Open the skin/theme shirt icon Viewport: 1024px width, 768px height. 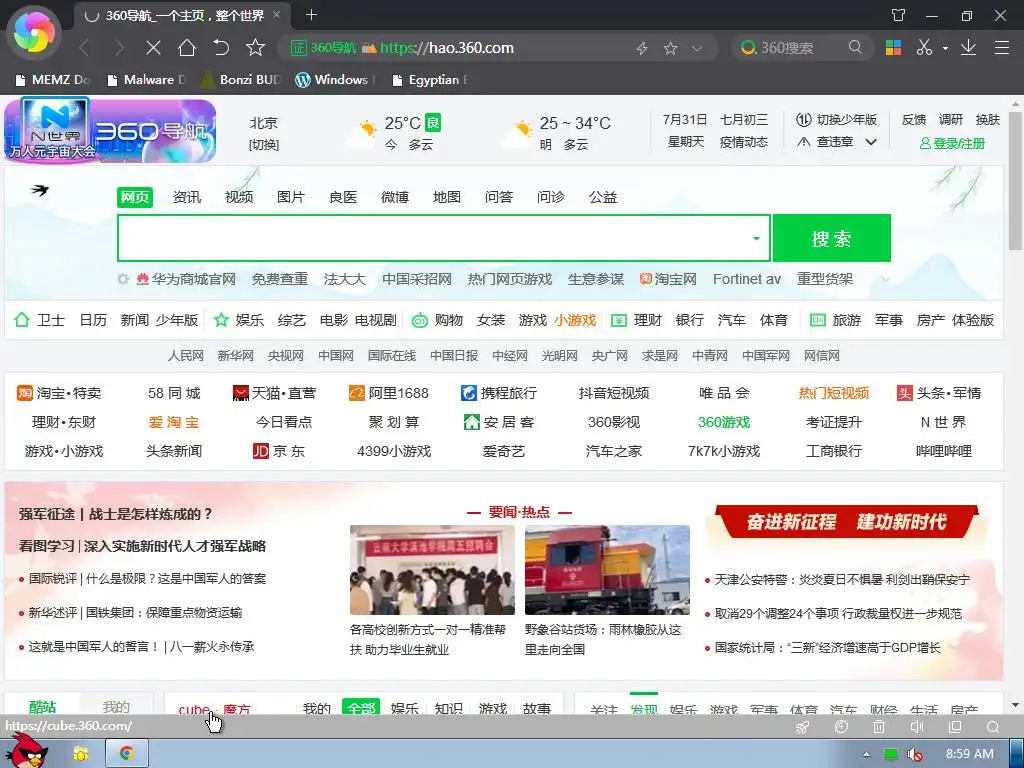click(899, 15)
